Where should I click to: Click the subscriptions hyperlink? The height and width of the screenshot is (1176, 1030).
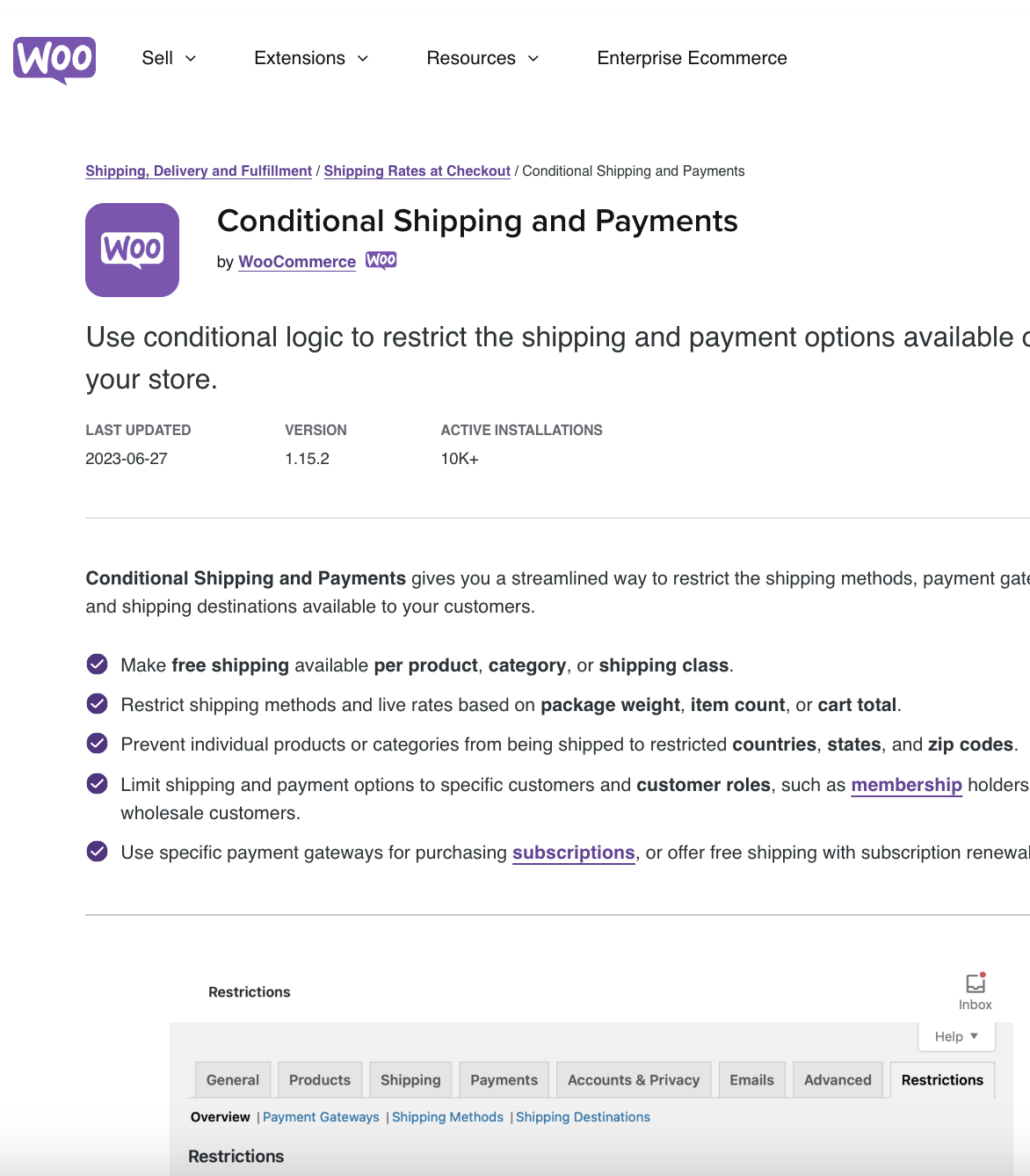574,852
